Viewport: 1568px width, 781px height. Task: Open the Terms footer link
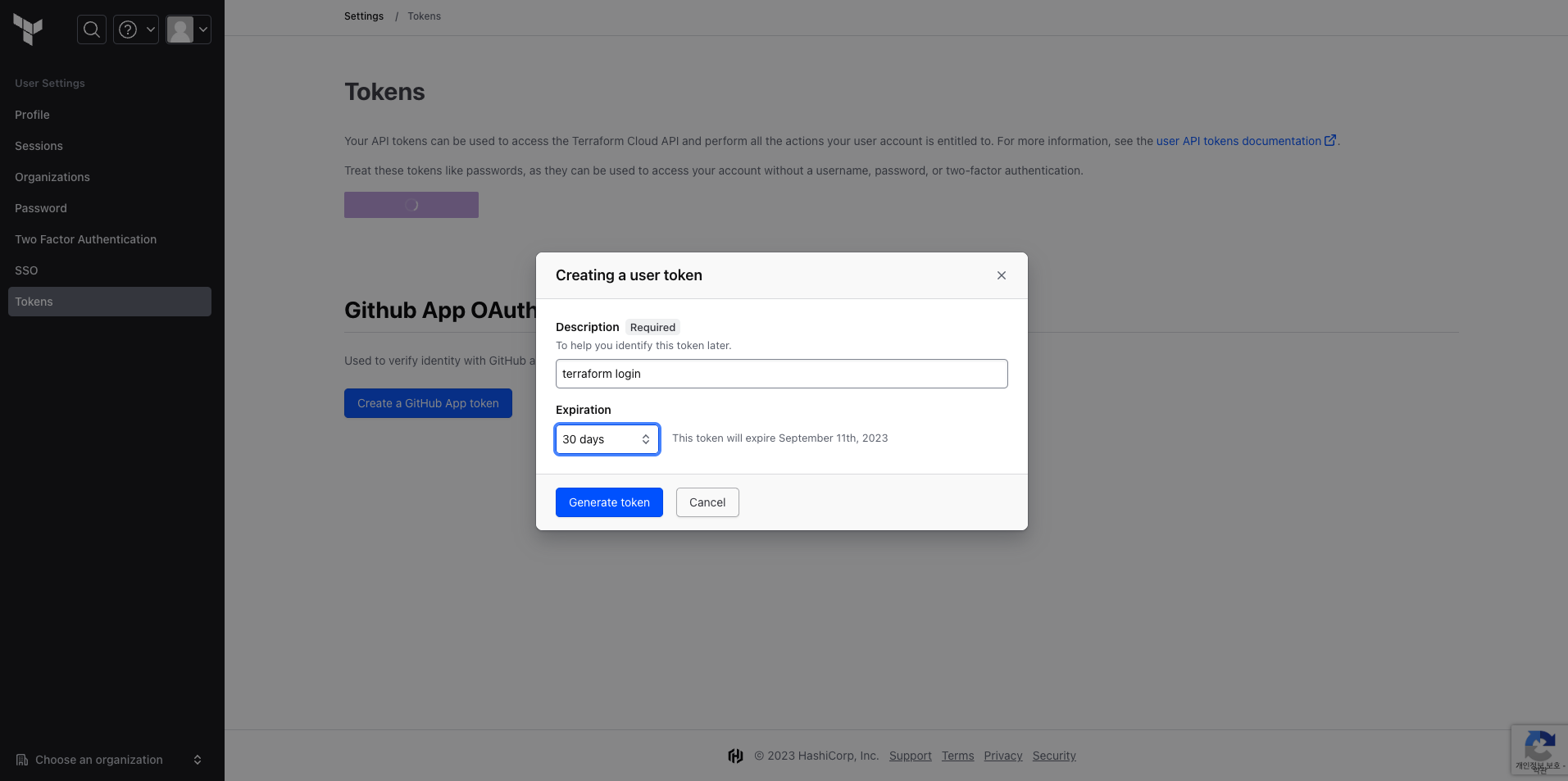tap(957, 756)
